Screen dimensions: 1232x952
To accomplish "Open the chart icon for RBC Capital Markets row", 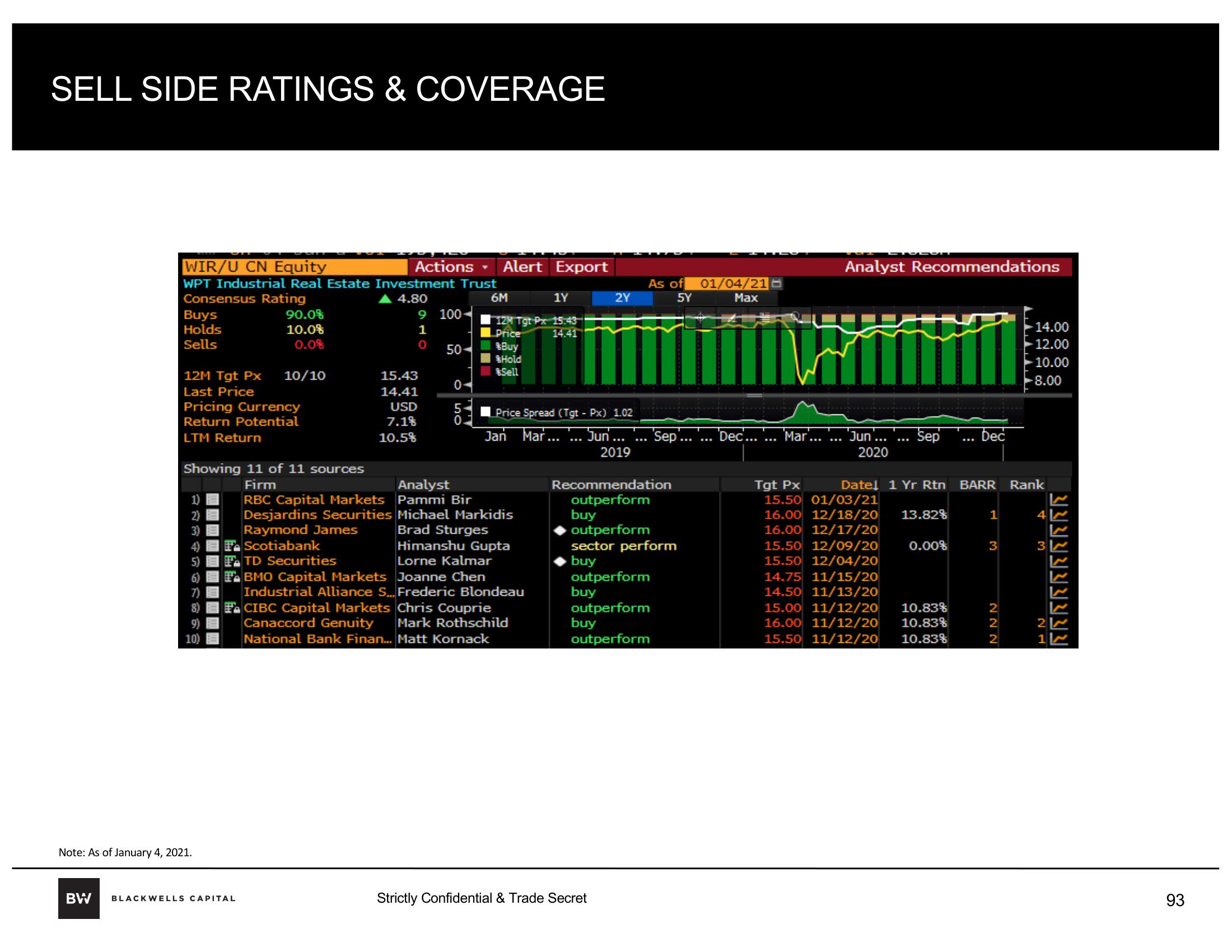I will 1060,500.
